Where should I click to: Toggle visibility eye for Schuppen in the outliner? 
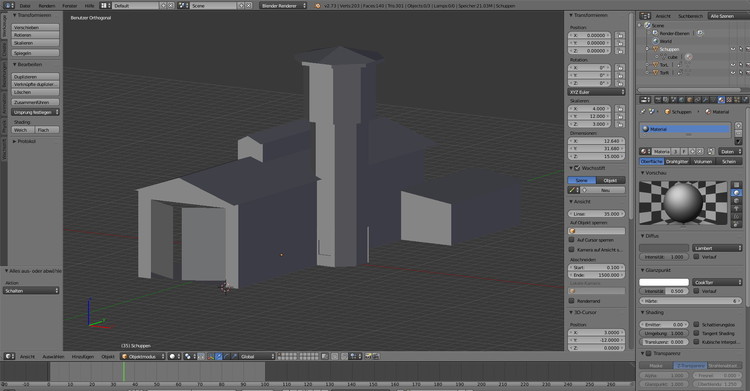(733, 49)
